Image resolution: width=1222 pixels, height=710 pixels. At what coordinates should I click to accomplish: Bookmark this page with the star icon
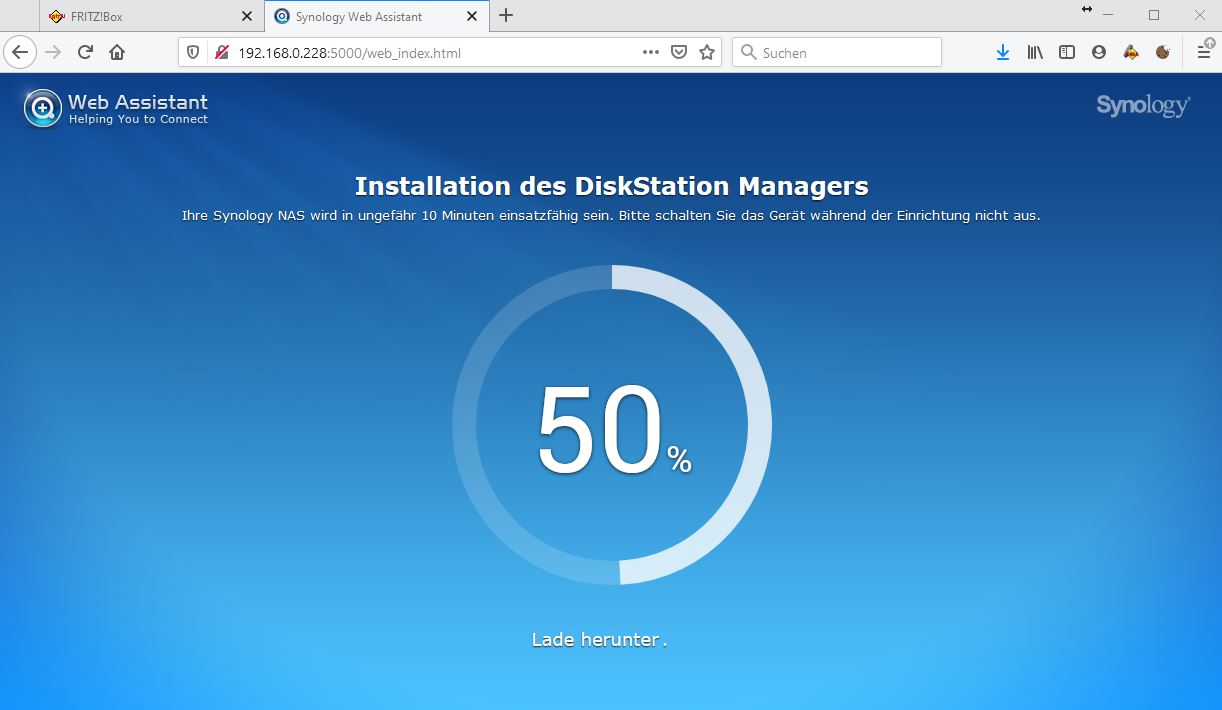click(x=707, y=52)
